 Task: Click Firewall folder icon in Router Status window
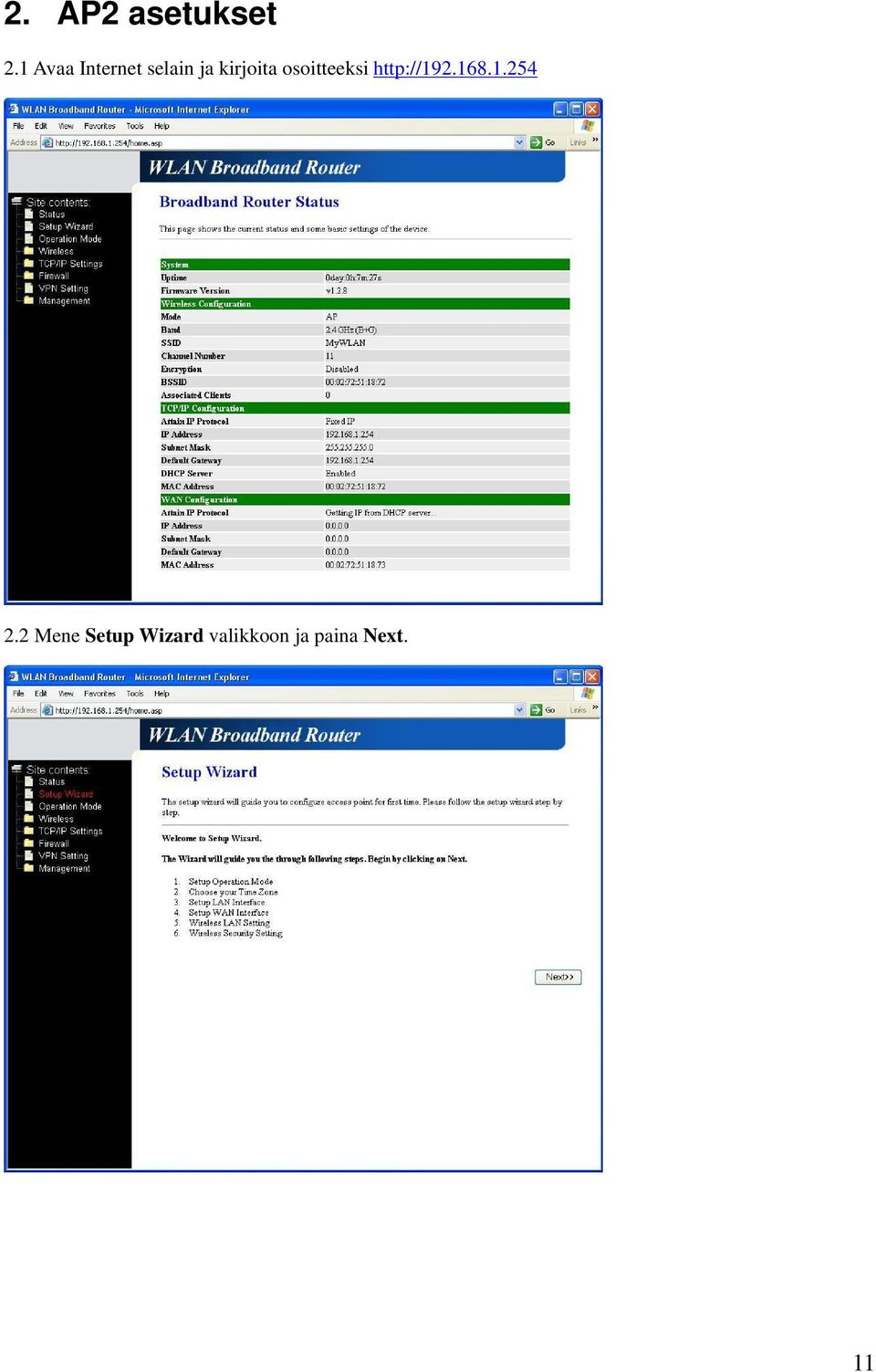[29, 276]
